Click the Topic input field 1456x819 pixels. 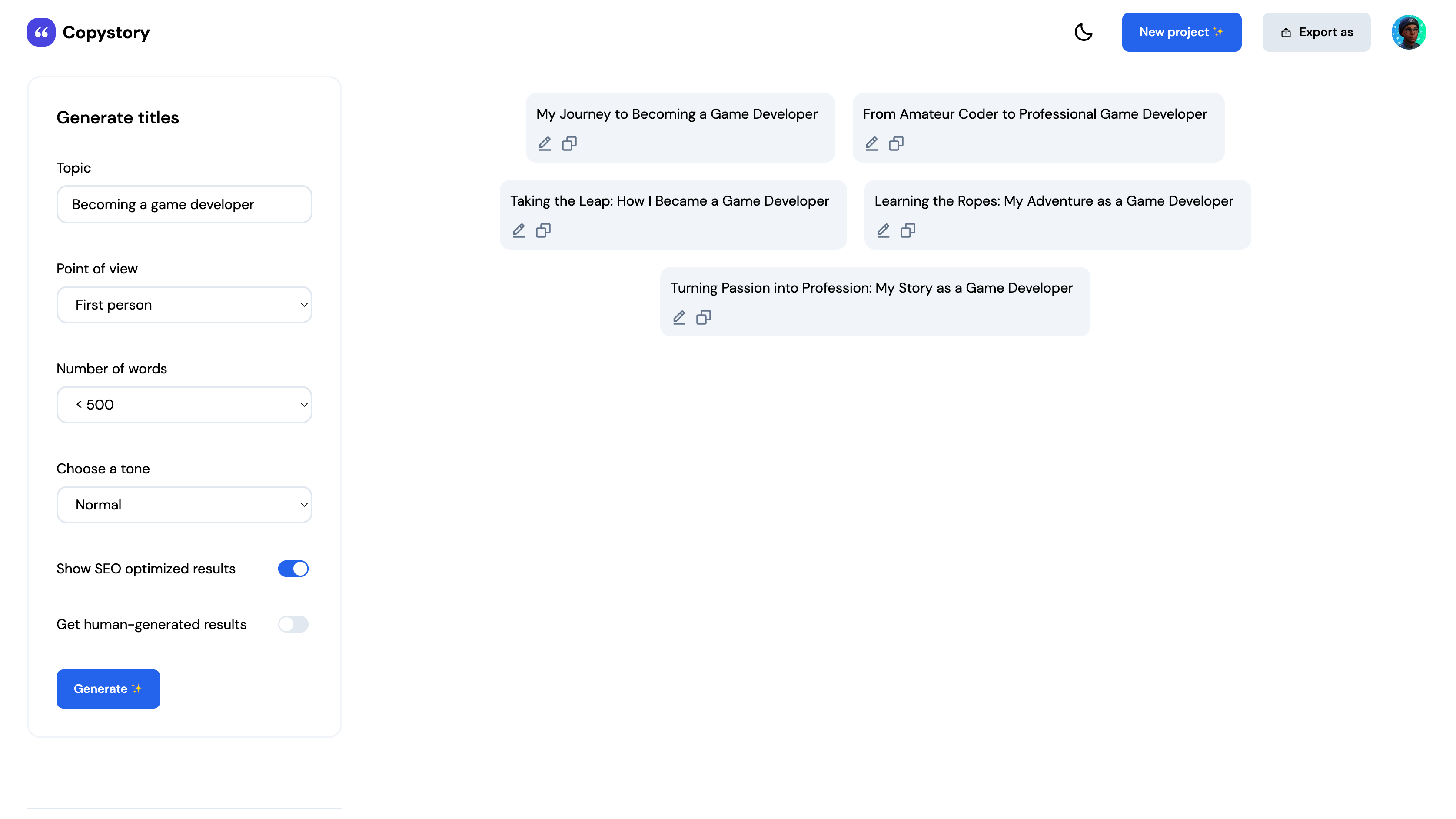(x=184, y=204)
